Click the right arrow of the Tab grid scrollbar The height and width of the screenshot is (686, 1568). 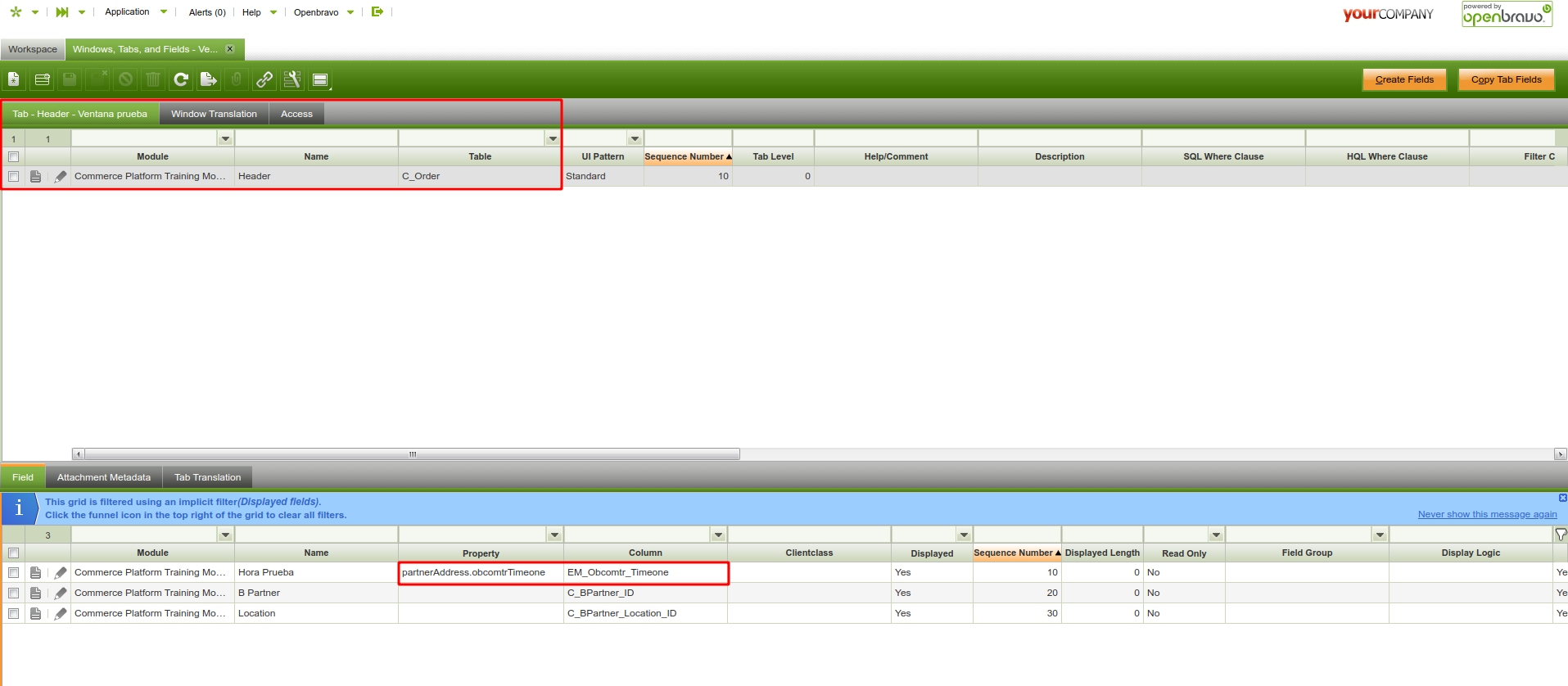coord(1560,454)
